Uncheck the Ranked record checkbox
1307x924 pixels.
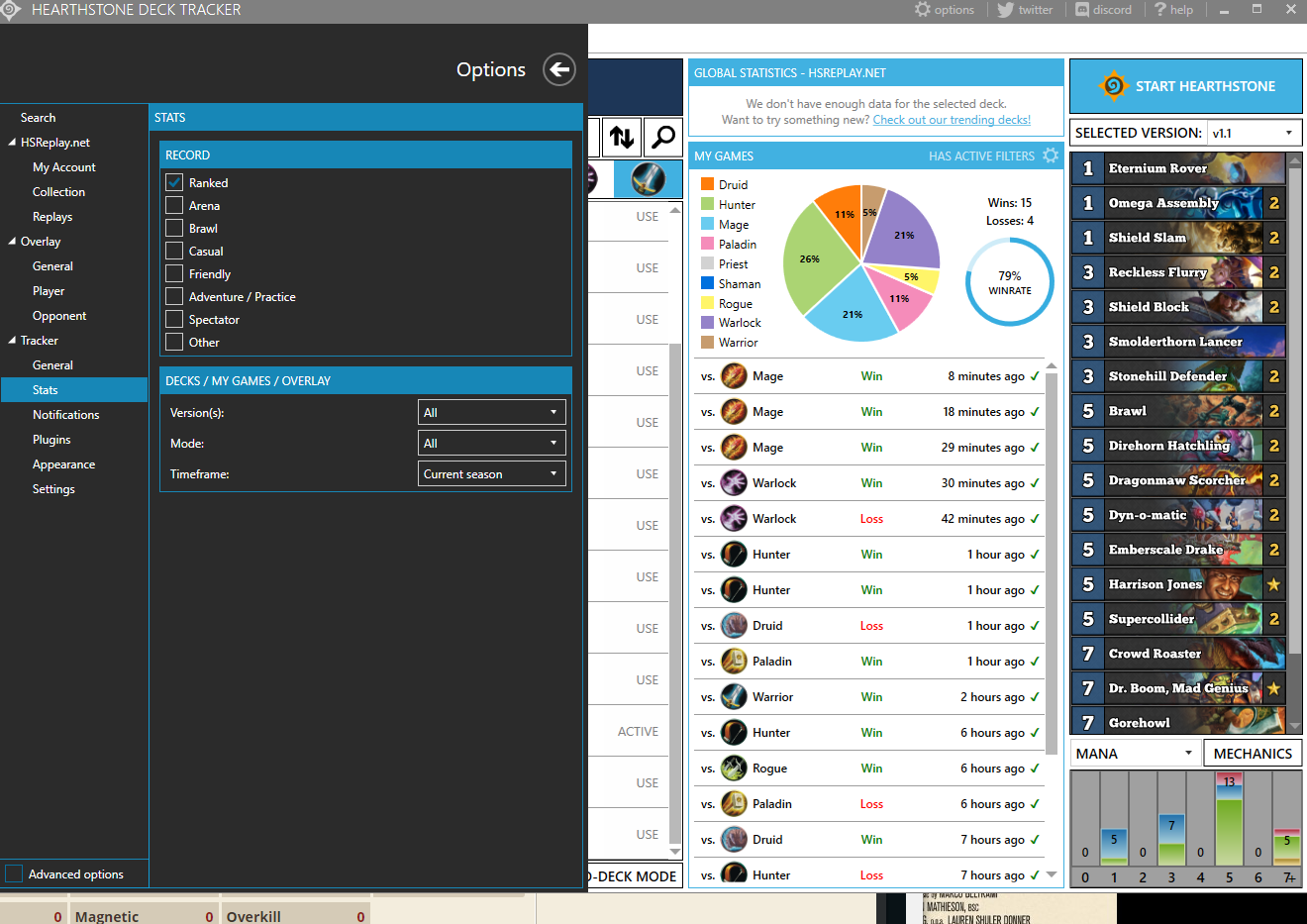coord(174,182)
